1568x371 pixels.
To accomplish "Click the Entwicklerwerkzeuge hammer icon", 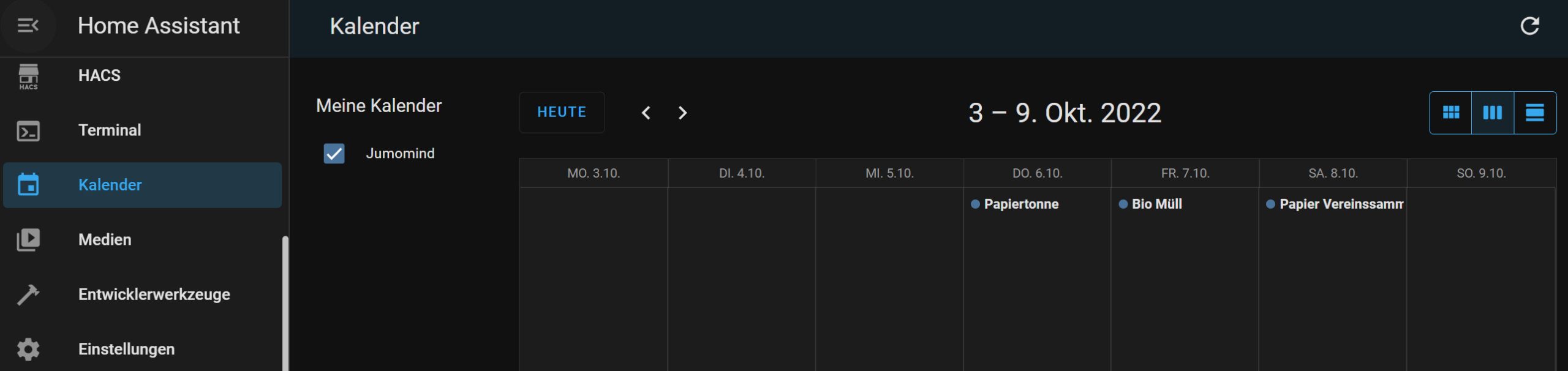I will [x=28, y=294].
